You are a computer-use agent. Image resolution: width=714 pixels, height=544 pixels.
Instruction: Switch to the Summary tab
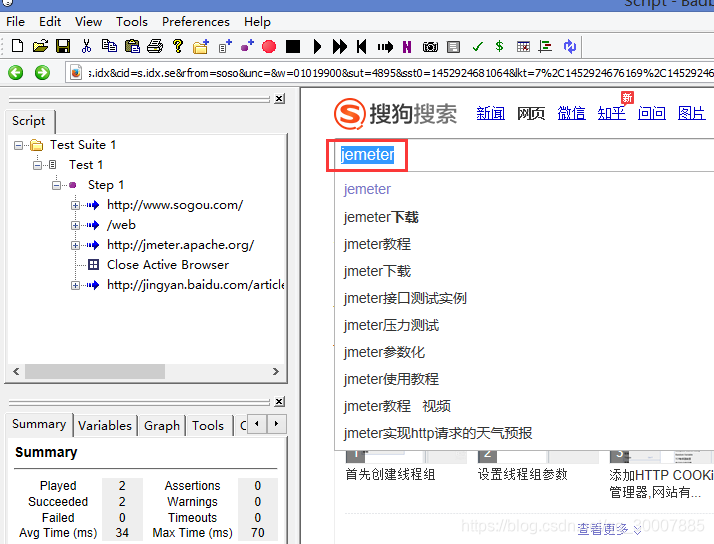[x=39, y=424]
